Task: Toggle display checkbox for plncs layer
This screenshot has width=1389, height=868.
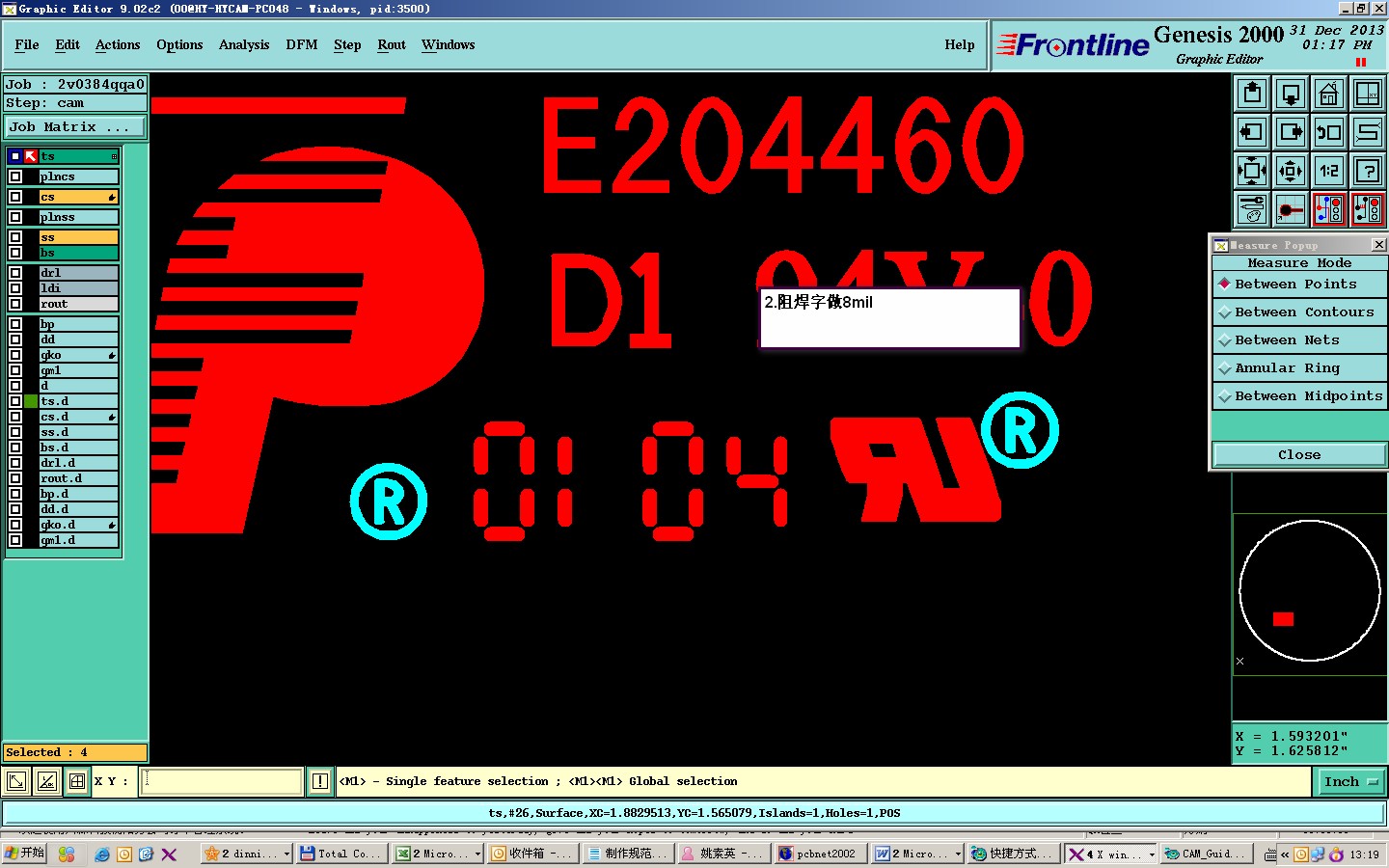Action: [15, 176]
